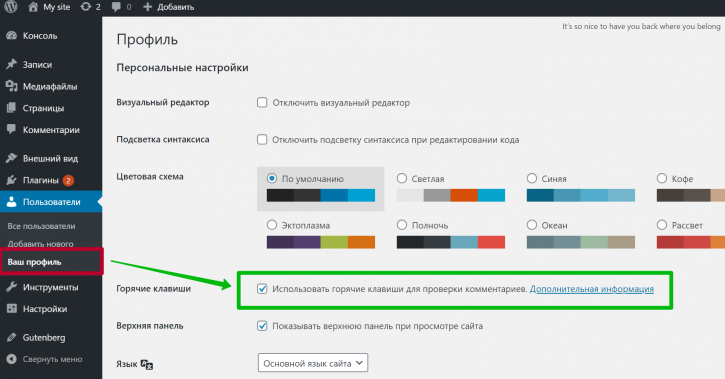The width and height of the screenshot is (725, 379).
Task: Open Ваш профиль submenu link
Action: tap(34, 262)
